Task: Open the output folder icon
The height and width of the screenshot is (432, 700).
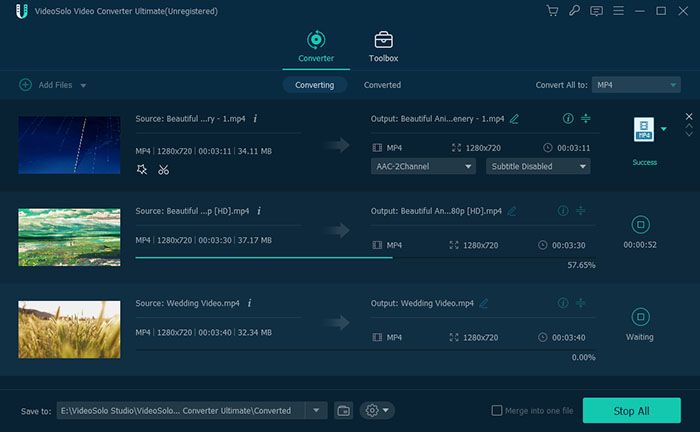Action: 343,411
